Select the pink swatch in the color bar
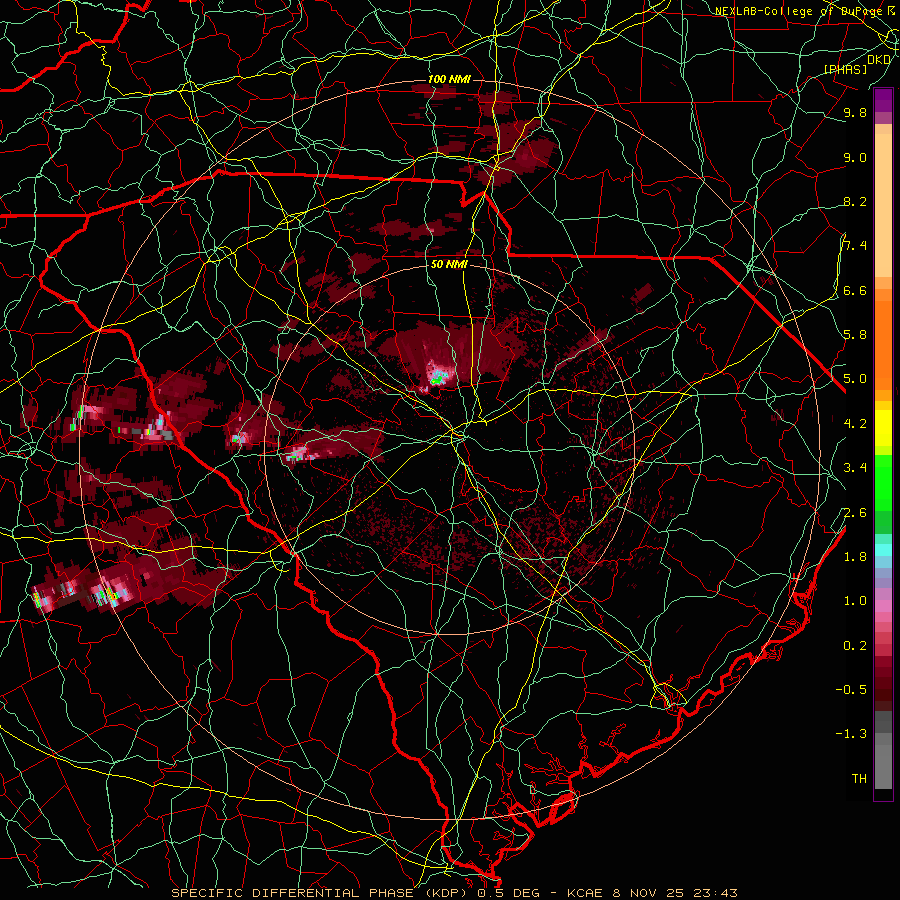 [x=883, y=606]
